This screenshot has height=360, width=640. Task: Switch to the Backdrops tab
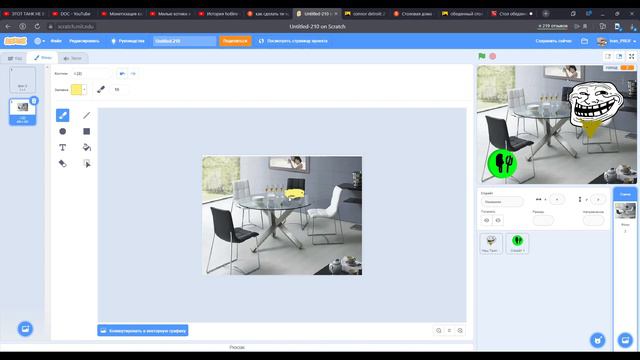tap(42, 58)
